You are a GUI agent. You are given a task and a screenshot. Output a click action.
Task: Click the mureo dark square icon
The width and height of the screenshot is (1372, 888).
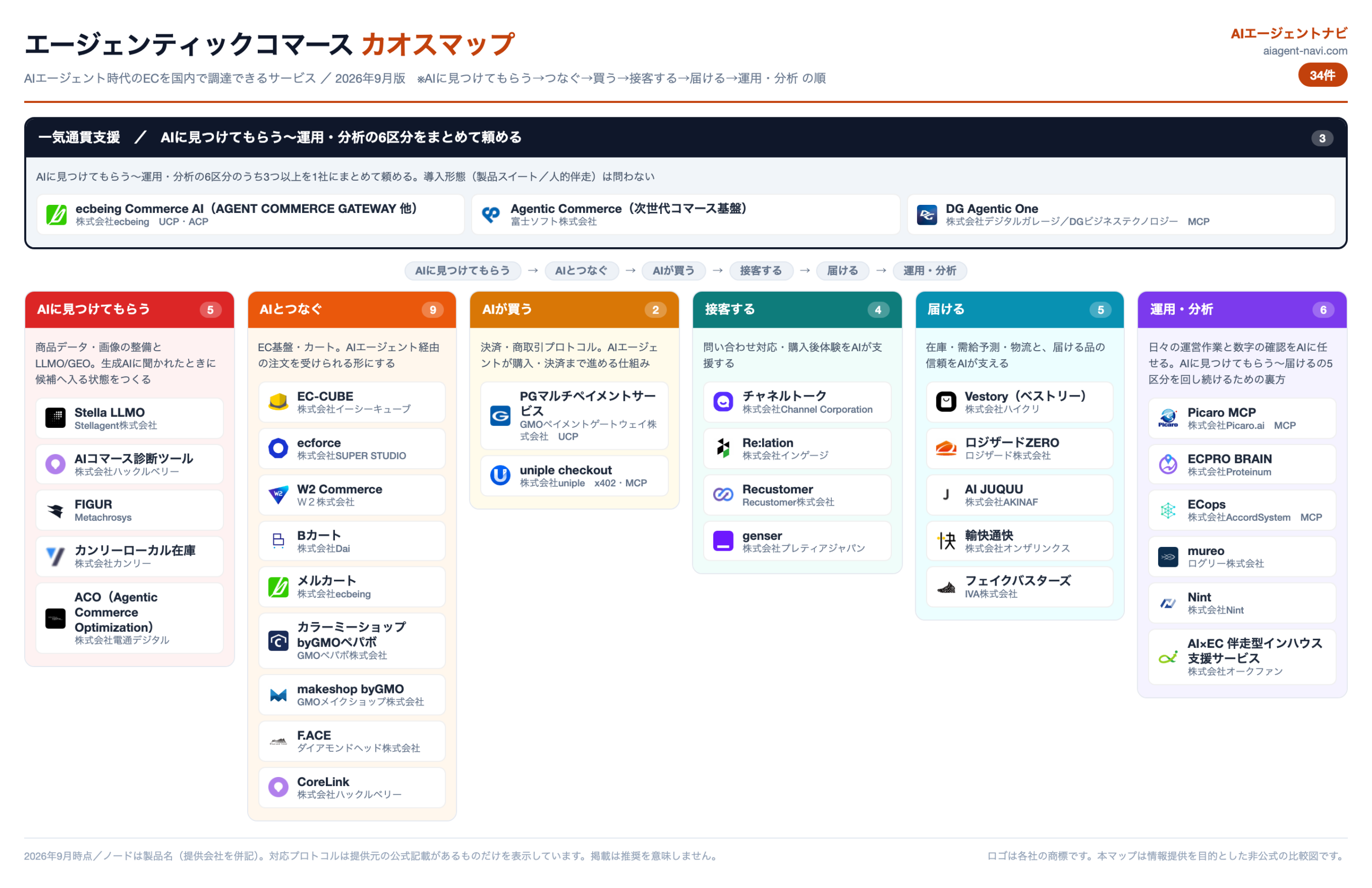click(x=1168, y=557)
